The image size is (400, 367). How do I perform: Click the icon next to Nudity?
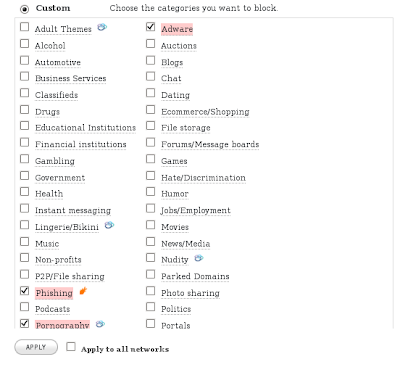(x=199, y=258)
